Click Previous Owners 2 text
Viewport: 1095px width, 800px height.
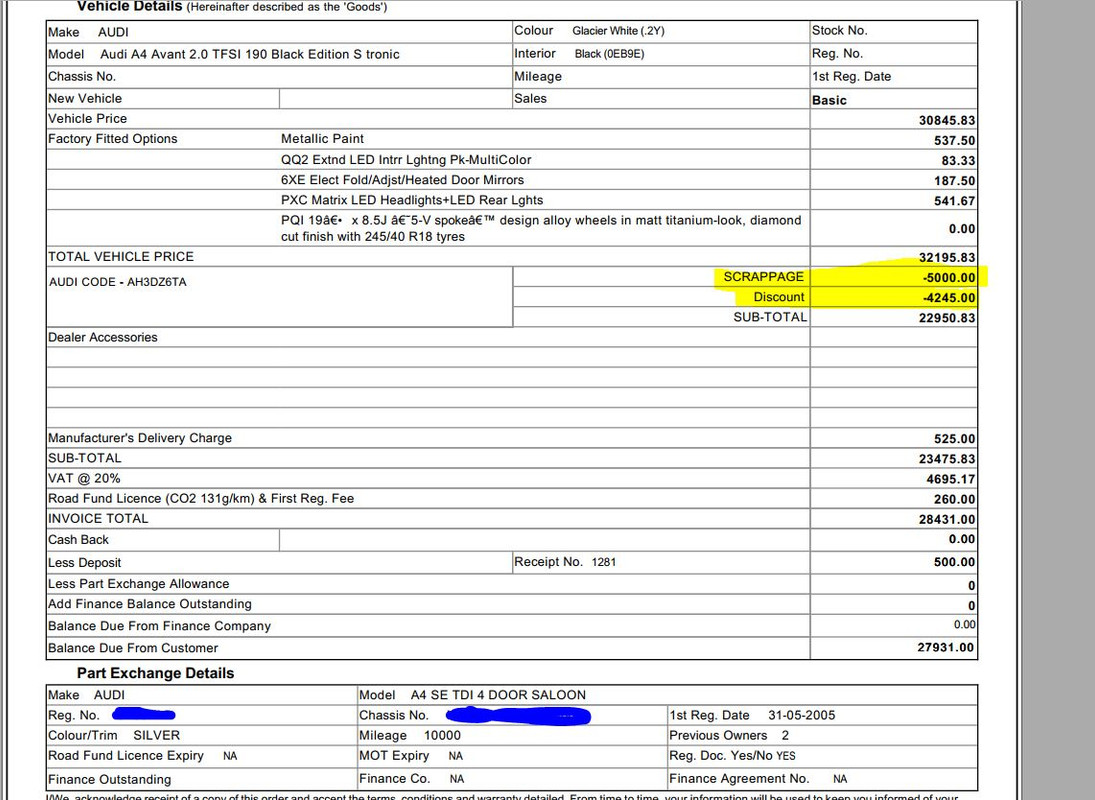click(x=729, y=736)
